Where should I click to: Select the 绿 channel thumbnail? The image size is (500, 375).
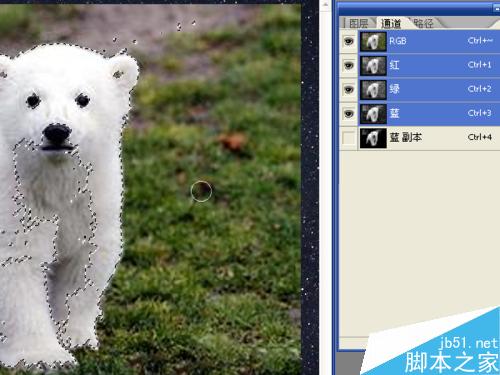(373, 90)
